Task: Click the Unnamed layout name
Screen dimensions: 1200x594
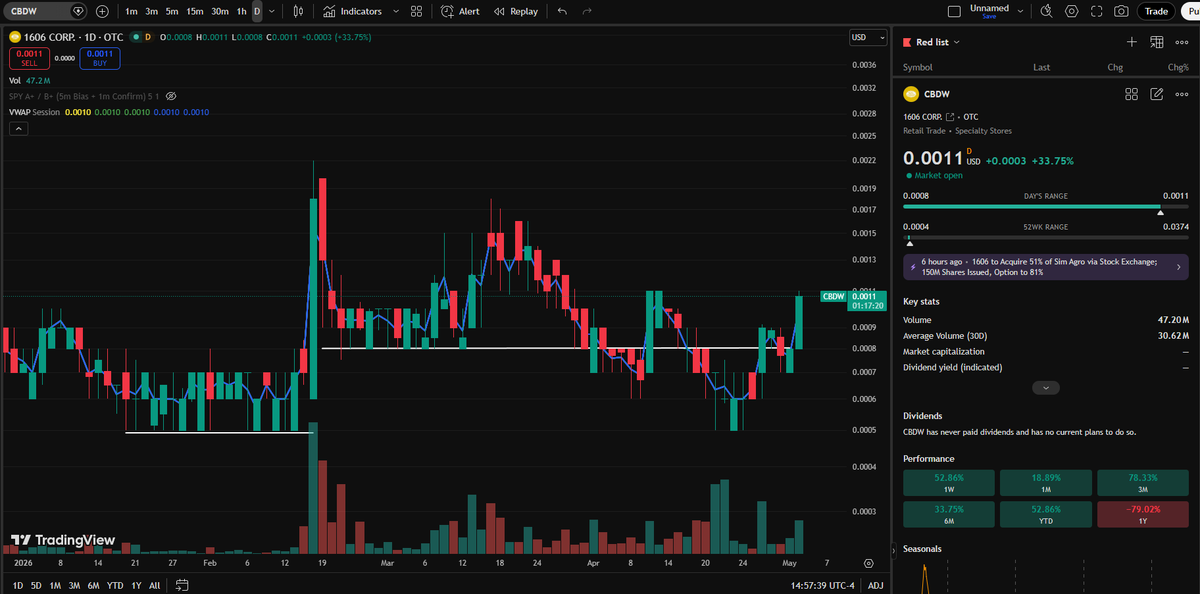Action: (x=989, y=8)
